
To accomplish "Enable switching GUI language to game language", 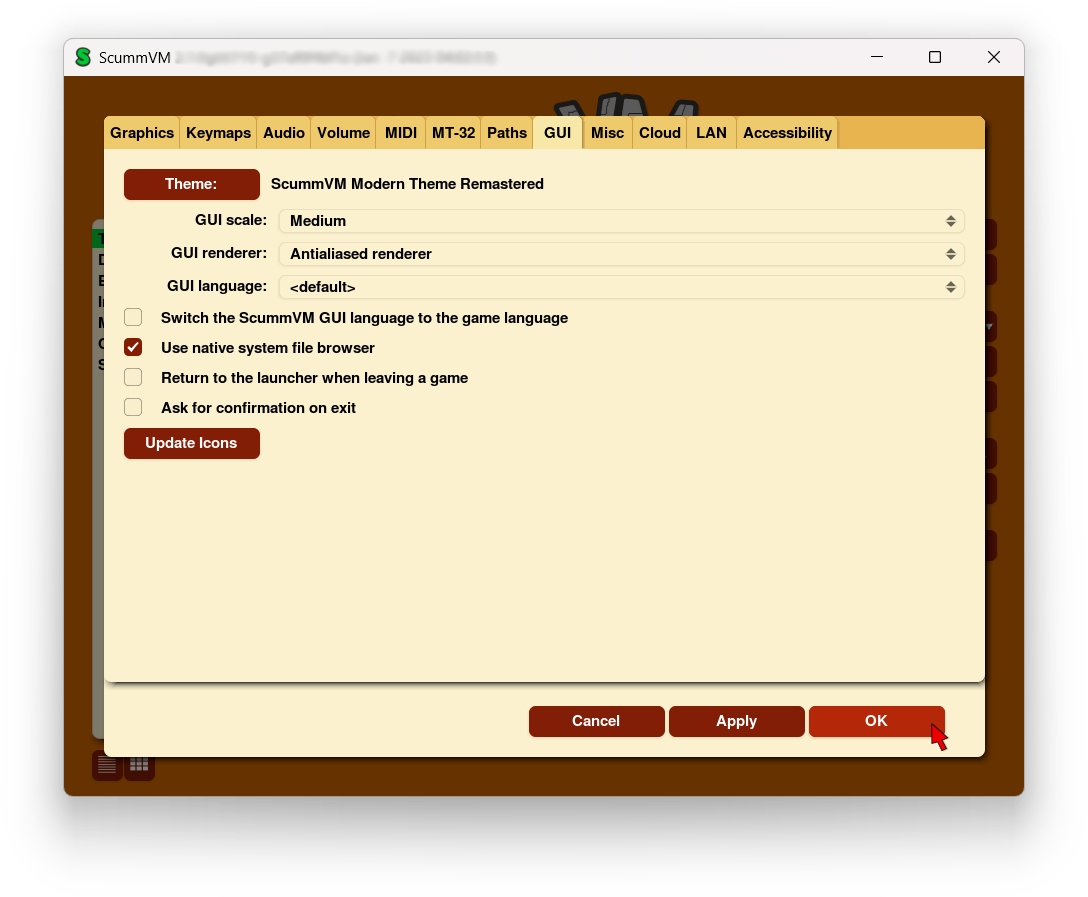I will click(133, 318).
